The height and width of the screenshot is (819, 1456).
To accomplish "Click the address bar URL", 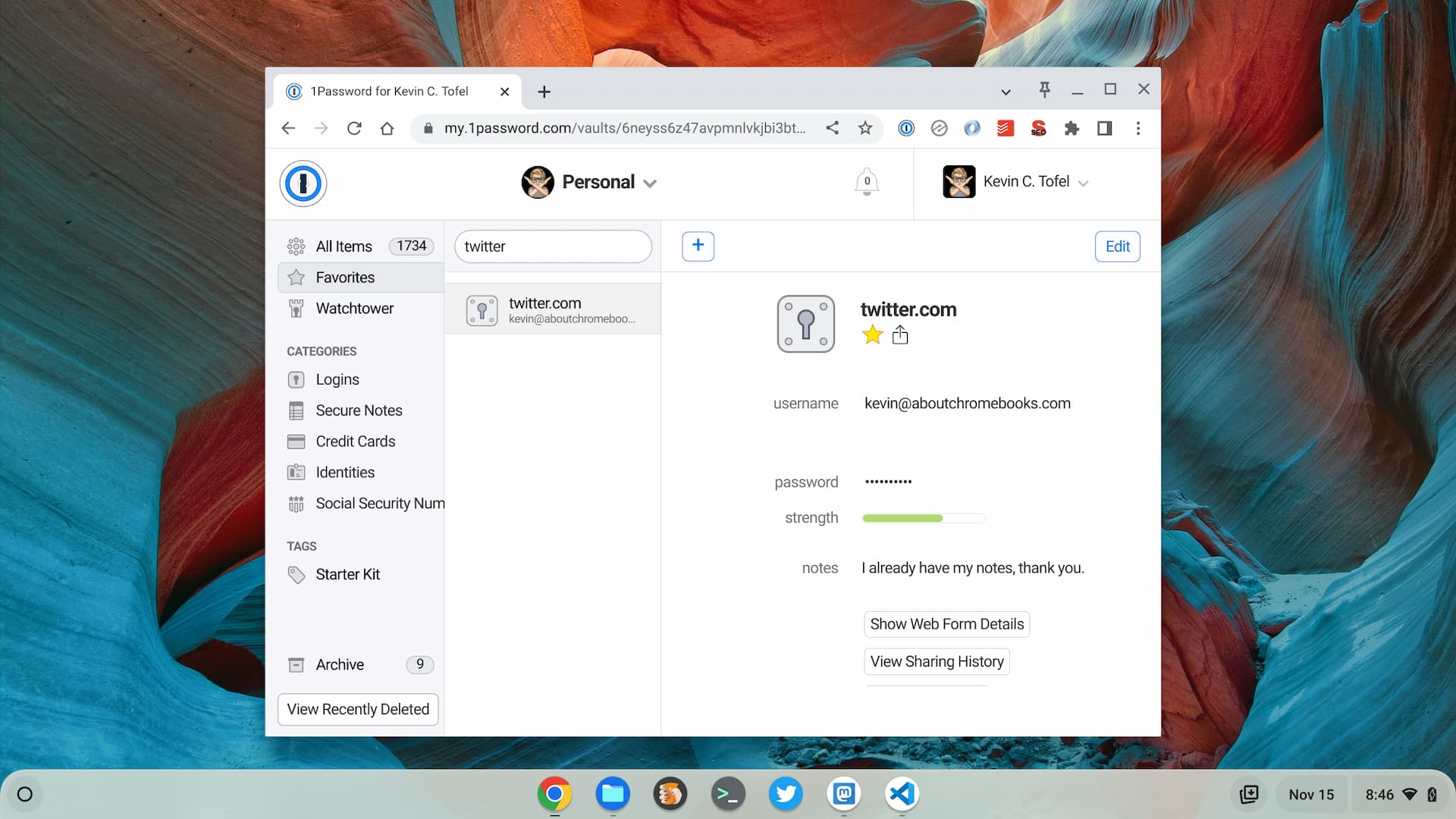I will [x=625, y=128].
